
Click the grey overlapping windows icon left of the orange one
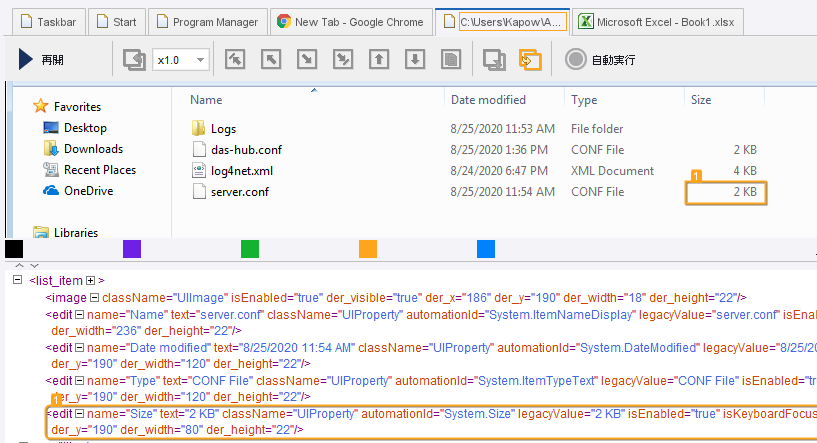pos(494,60)
